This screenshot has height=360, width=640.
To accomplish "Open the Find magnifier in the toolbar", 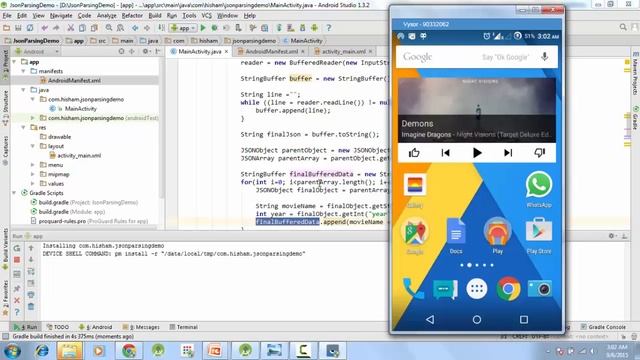I will pos(109,28).
